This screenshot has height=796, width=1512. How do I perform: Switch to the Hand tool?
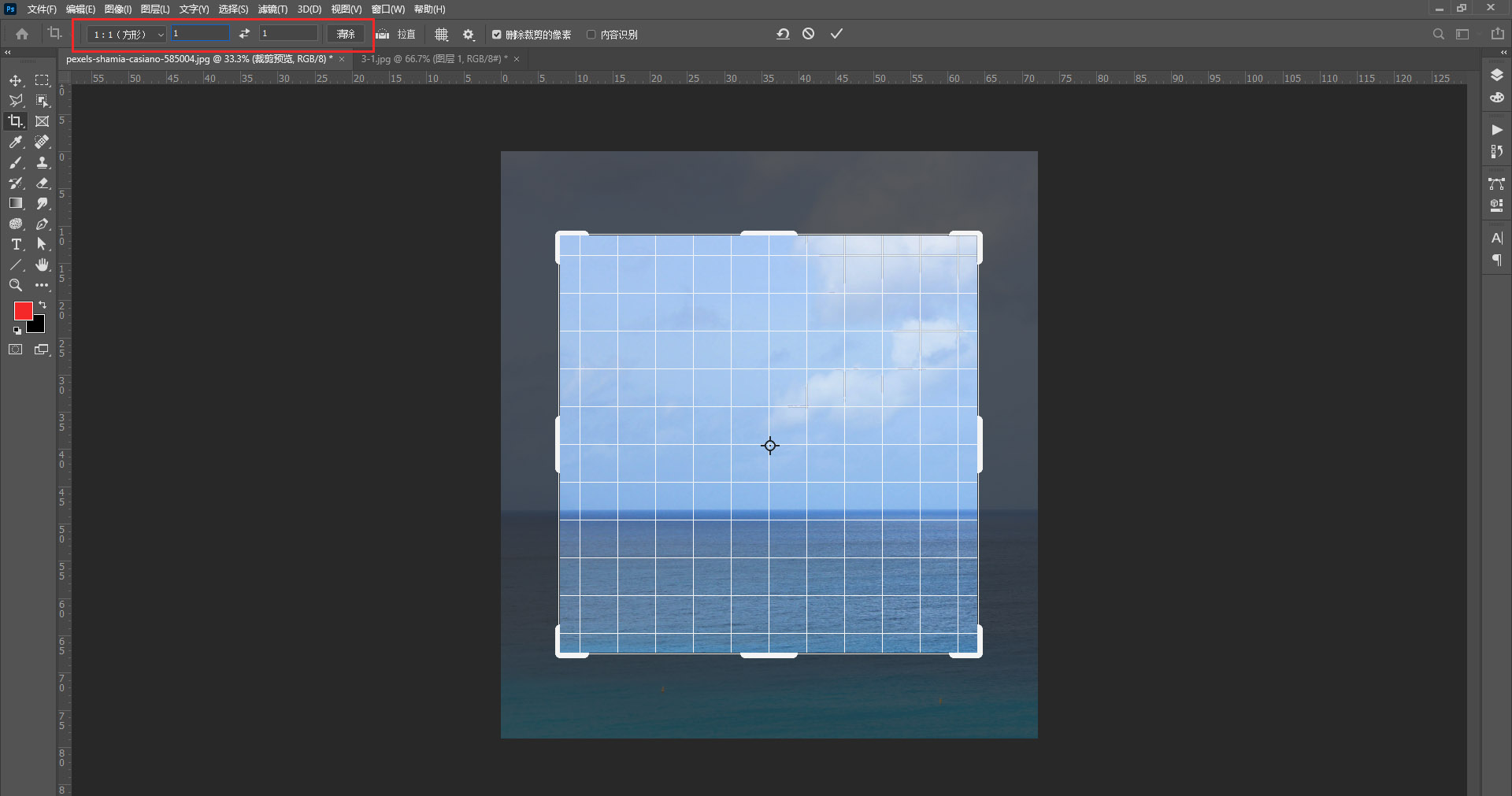43,265
